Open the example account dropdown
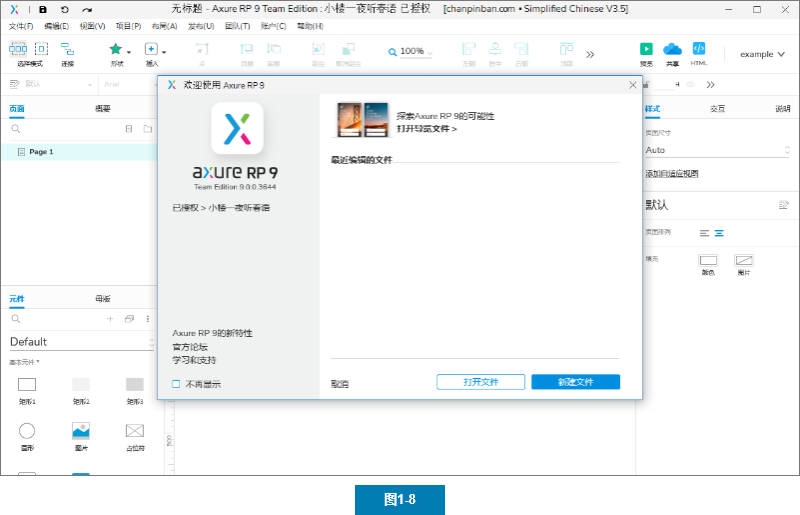The image size is (800, 515). (762, 54)
